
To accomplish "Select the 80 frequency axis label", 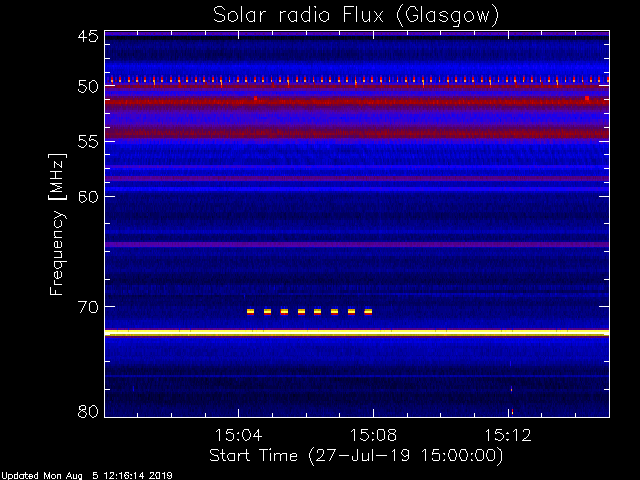I will coord(88,411).
